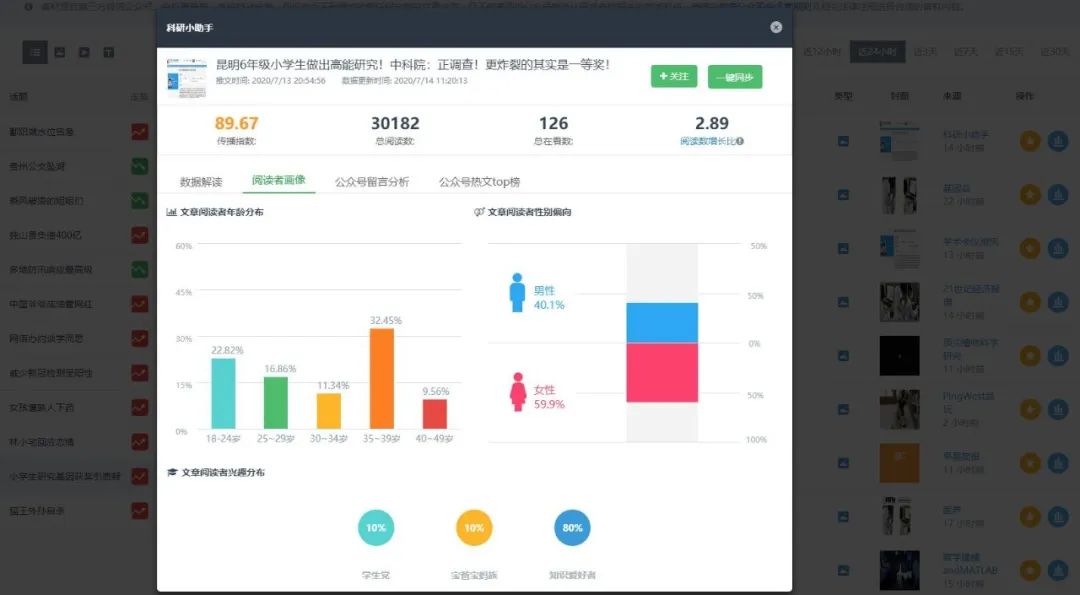Select image view icon in background toolbar
This screenshot has width=1080, height=595.
[x=60, y=52]
